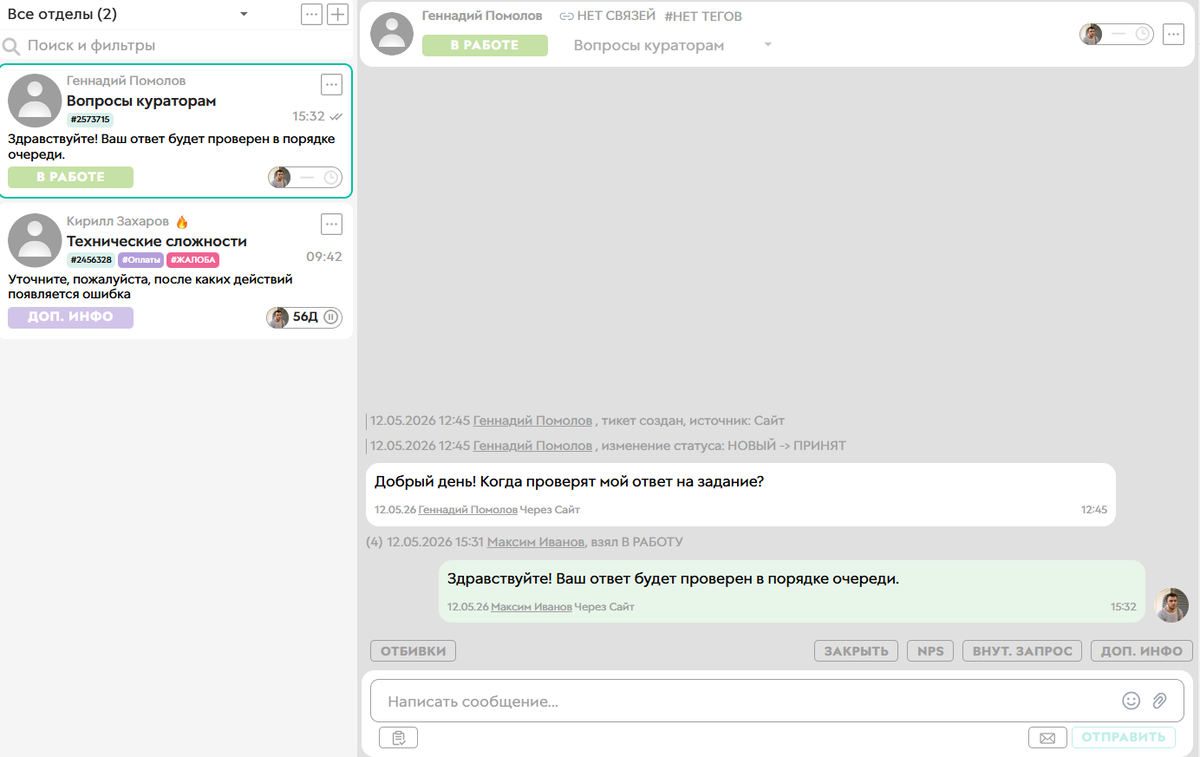This screenshot has height=757, width=1200.
Task: Open the three-dots menu next to department selector
Action: click(312, 14)
